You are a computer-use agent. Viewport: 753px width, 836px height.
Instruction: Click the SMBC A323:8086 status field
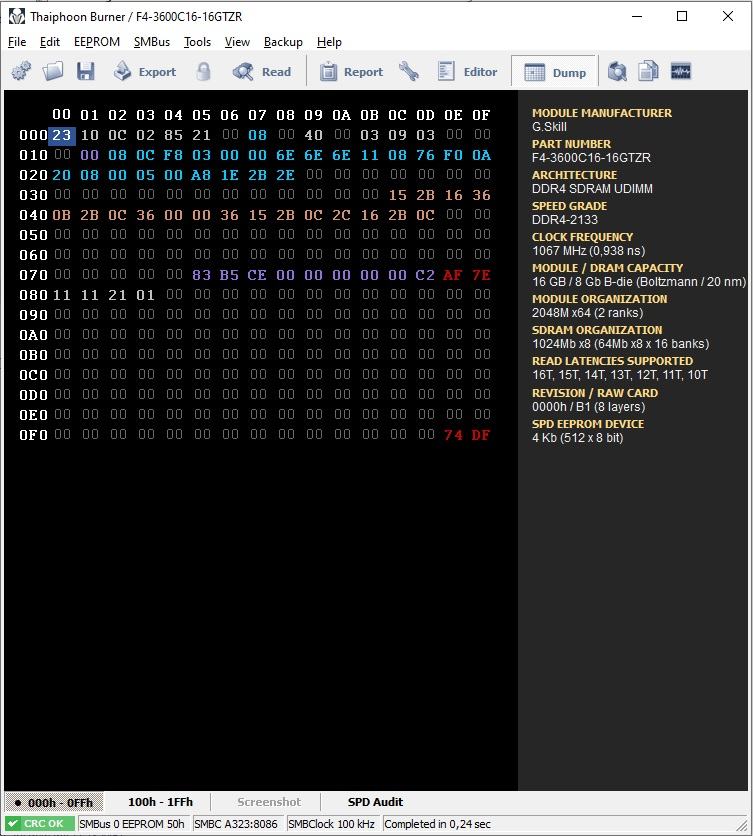(236, 824)
